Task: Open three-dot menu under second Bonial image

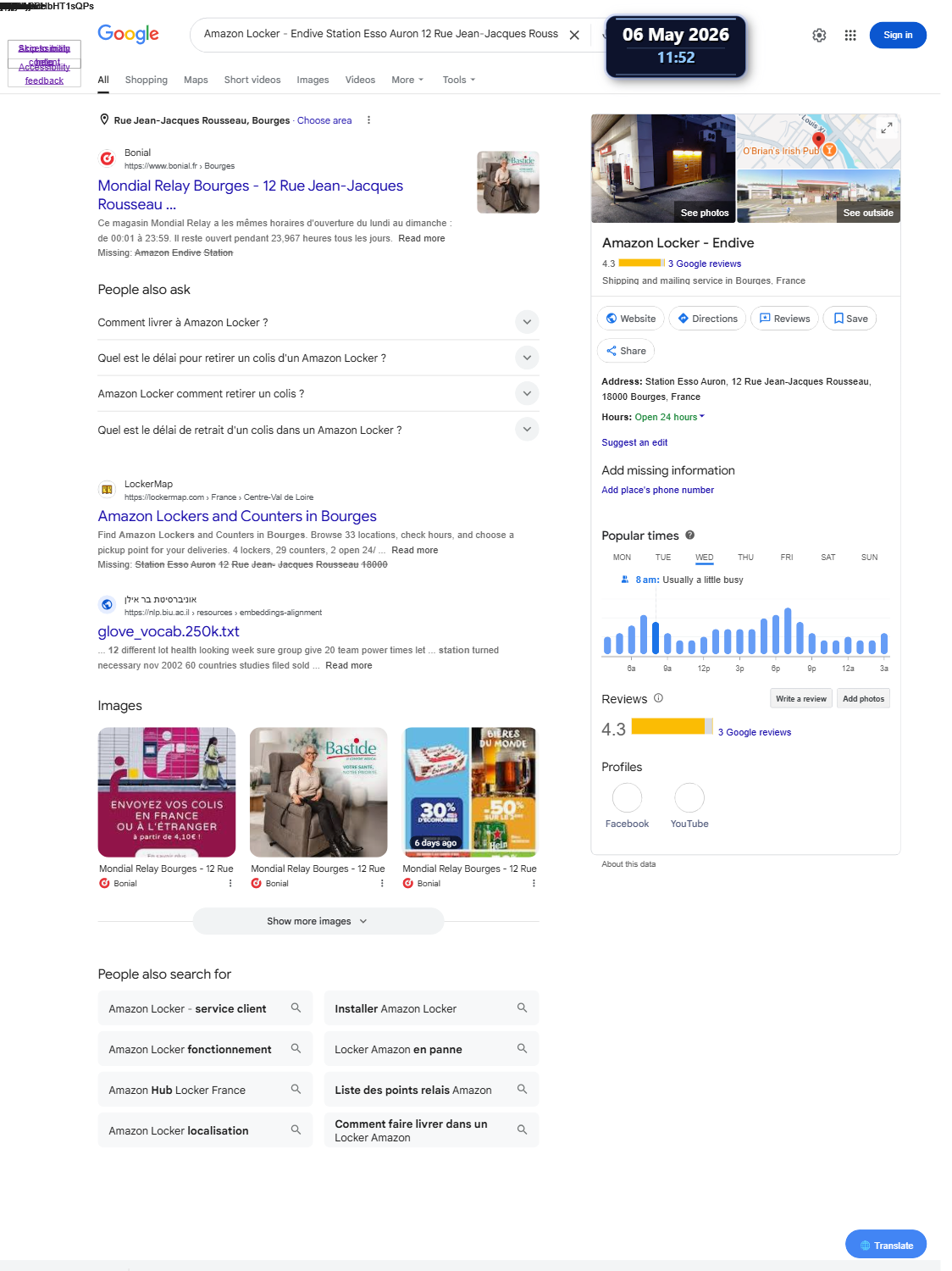Action: pyautogui.click(x=382, y=883)
